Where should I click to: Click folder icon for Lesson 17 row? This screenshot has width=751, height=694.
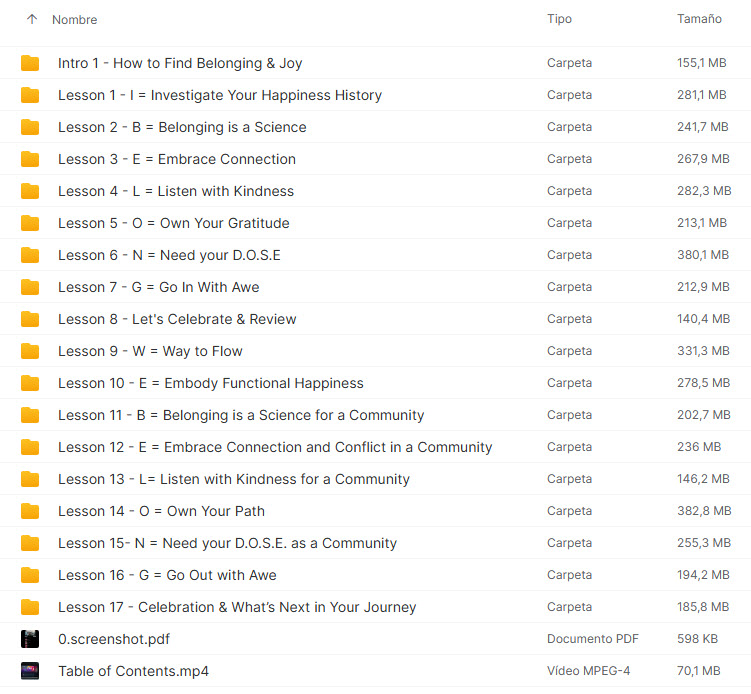(x=30, y=607)
